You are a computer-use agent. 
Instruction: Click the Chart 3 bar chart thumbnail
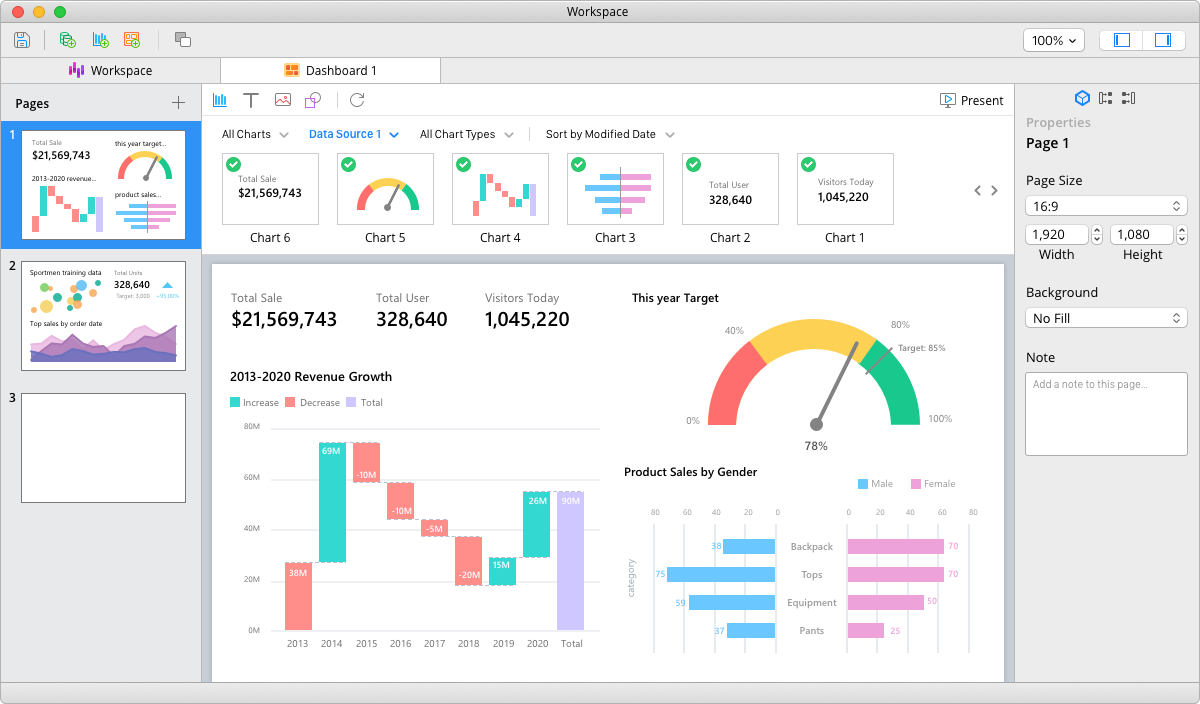pos(615,189)
